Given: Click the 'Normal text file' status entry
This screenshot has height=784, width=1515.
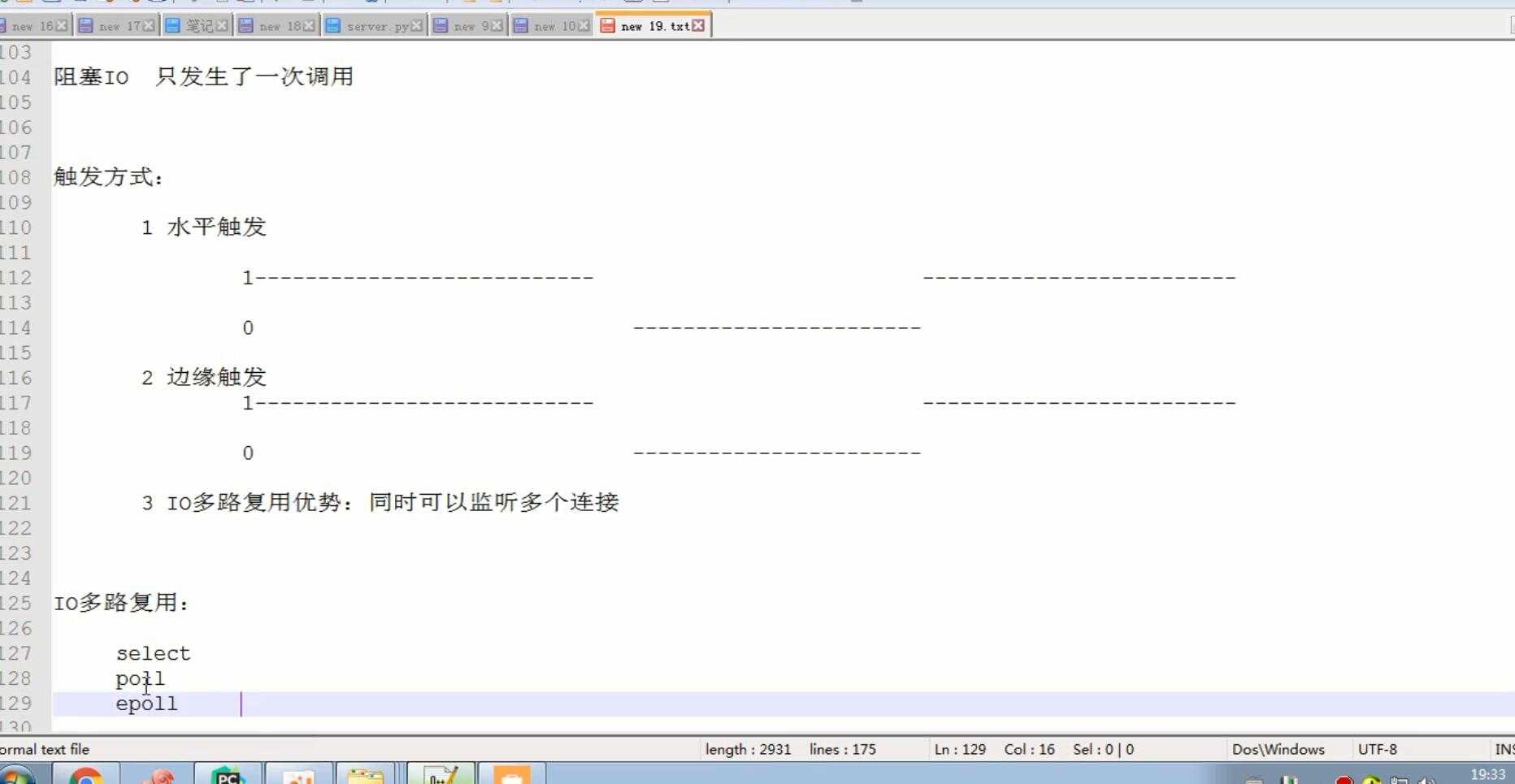Looking at the screenshot, I should [45, 749].
